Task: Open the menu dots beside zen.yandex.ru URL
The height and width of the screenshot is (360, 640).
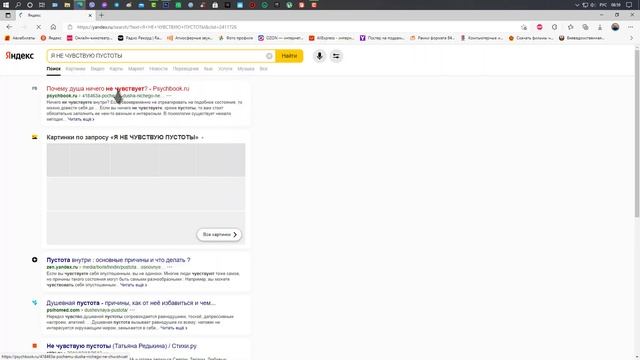Action: click(x=169, y=267)
